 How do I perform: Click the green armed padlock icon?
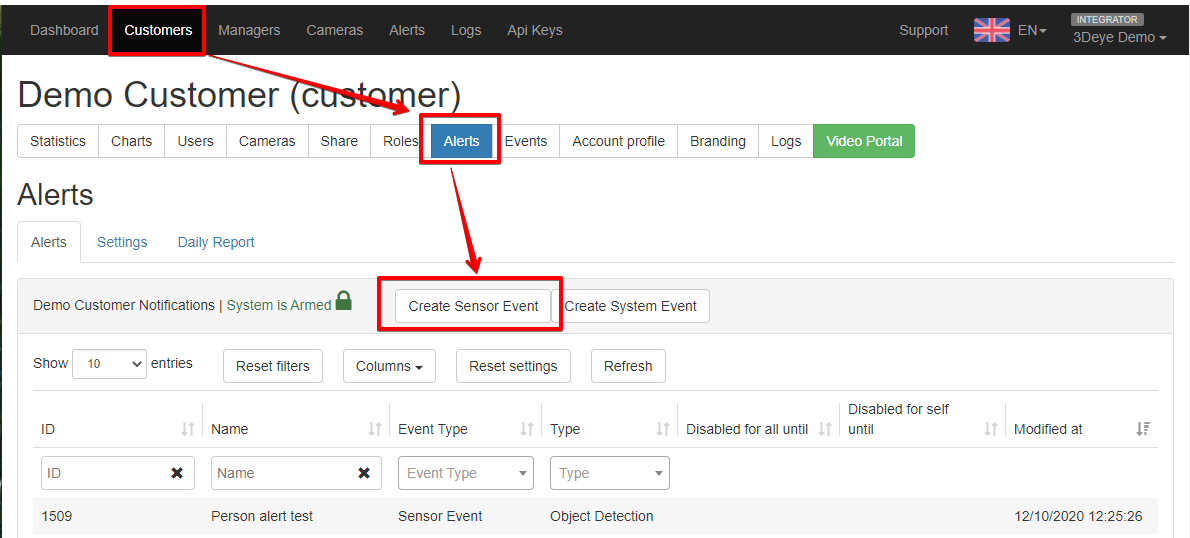coord(344,301)
